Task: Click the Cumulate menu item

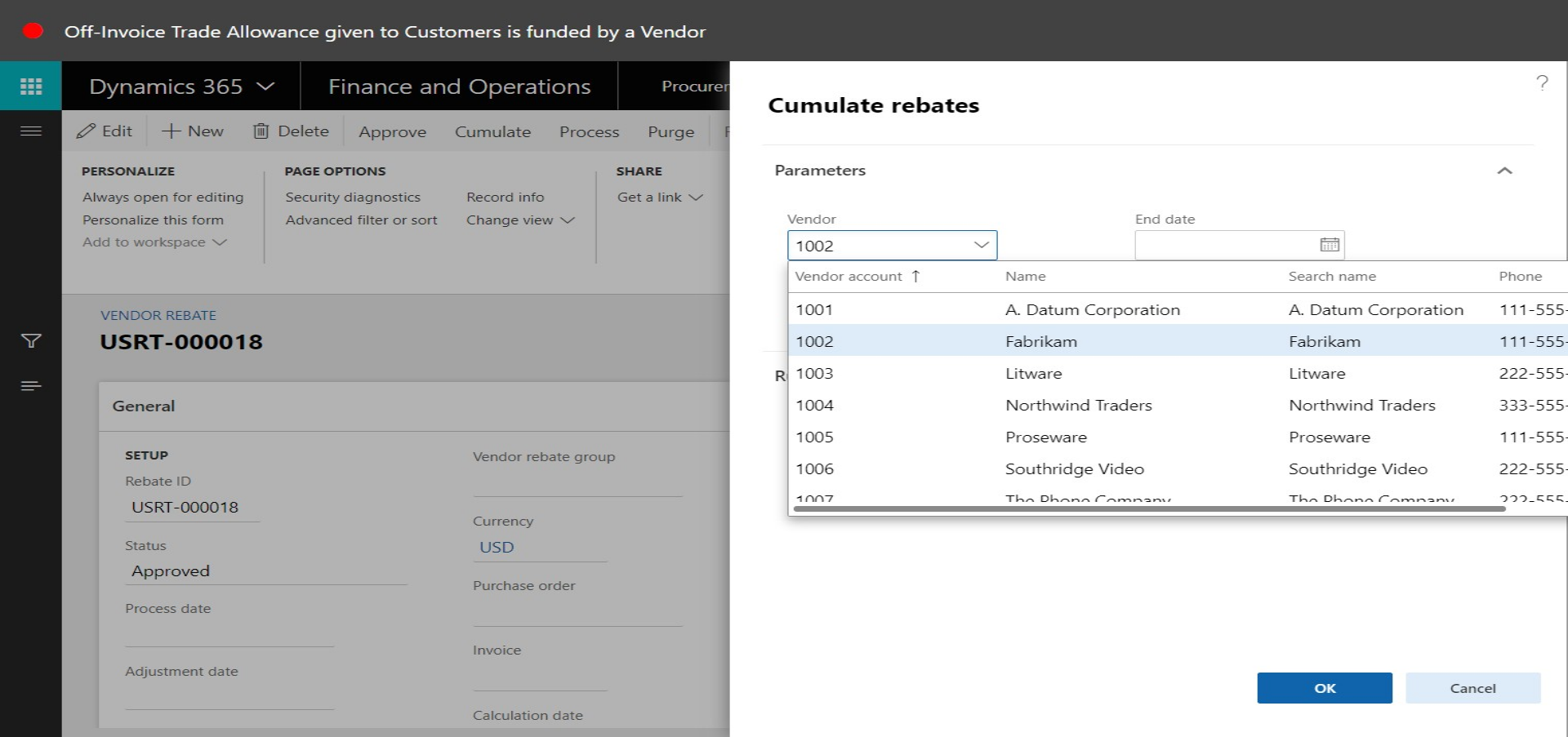Action: point(492,132)
